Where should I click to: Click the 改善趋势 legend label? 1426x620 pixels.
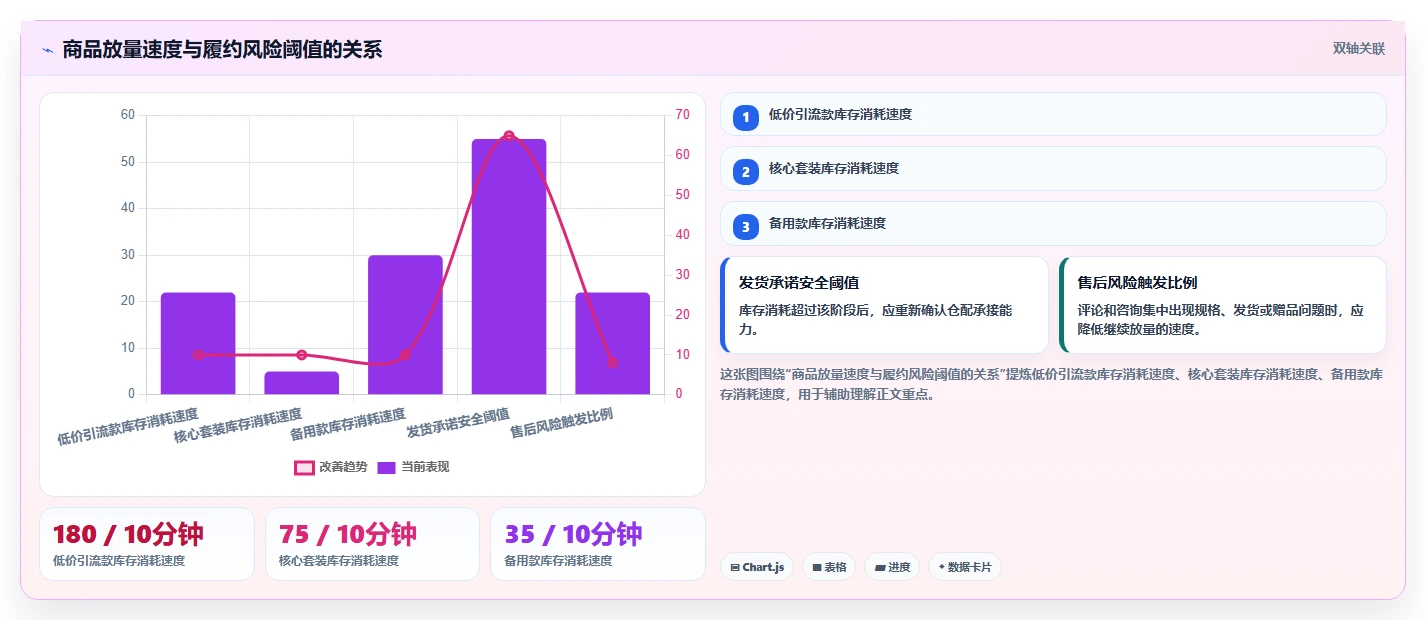(343, 467)
